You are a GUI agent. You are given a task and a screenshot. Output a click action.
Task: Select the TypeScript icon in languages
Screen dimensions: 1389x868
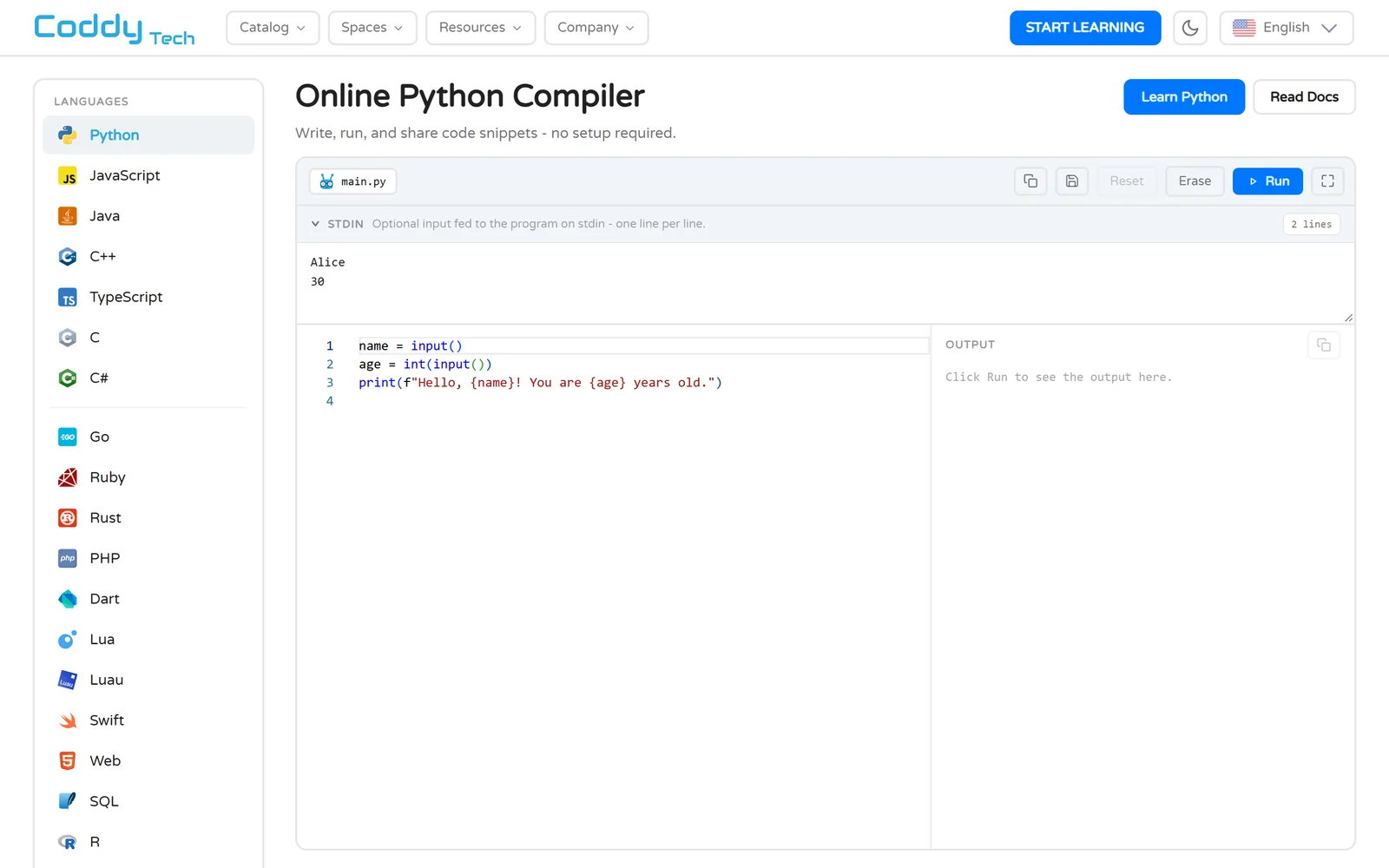(68, 298)
